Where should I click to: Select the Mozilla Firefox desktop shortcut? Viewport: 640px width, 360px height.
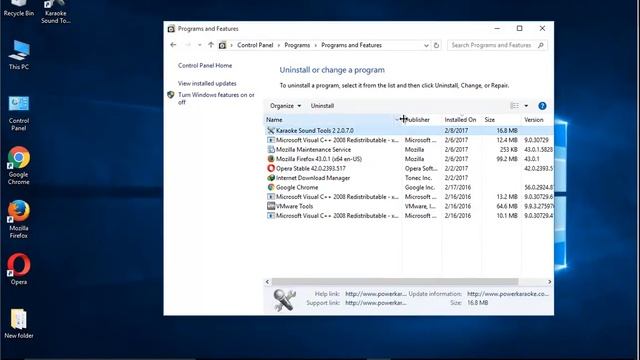point(19,219)
